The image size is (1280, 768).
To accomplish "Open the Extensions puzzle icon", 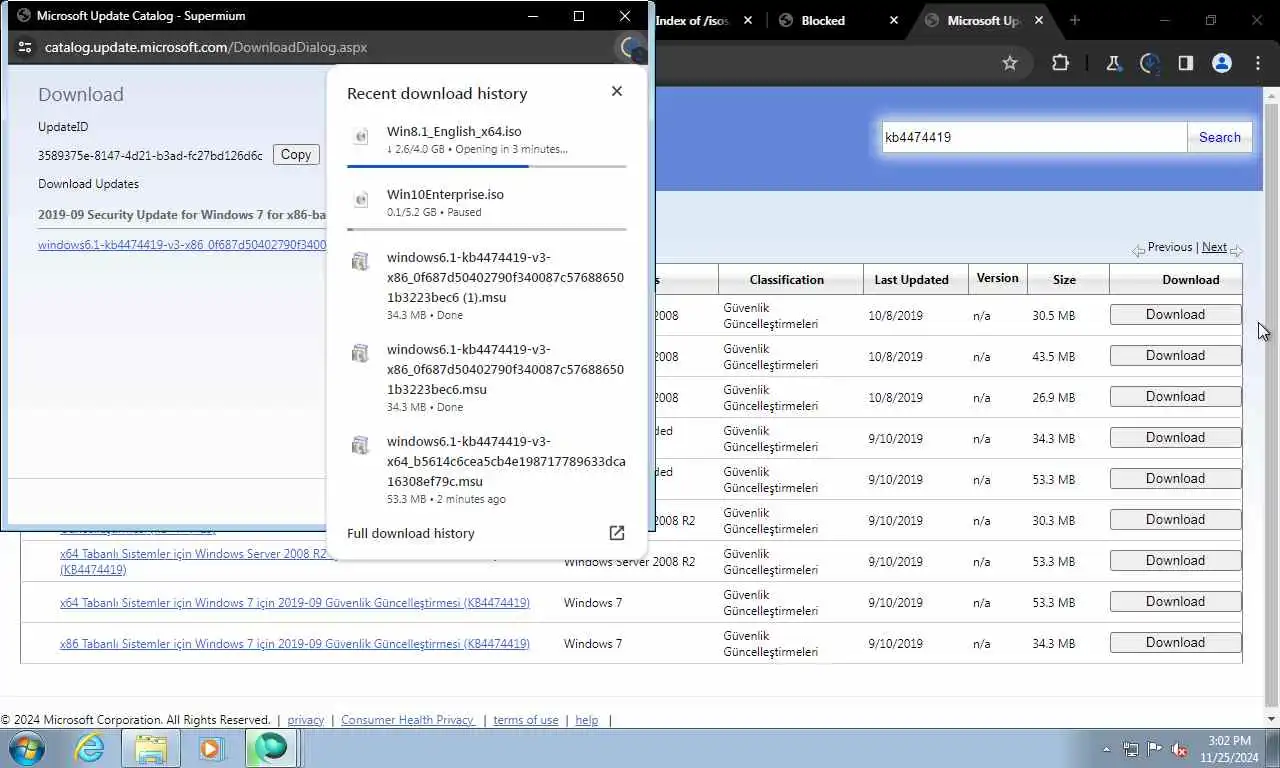I will [x=1060, y=63].
